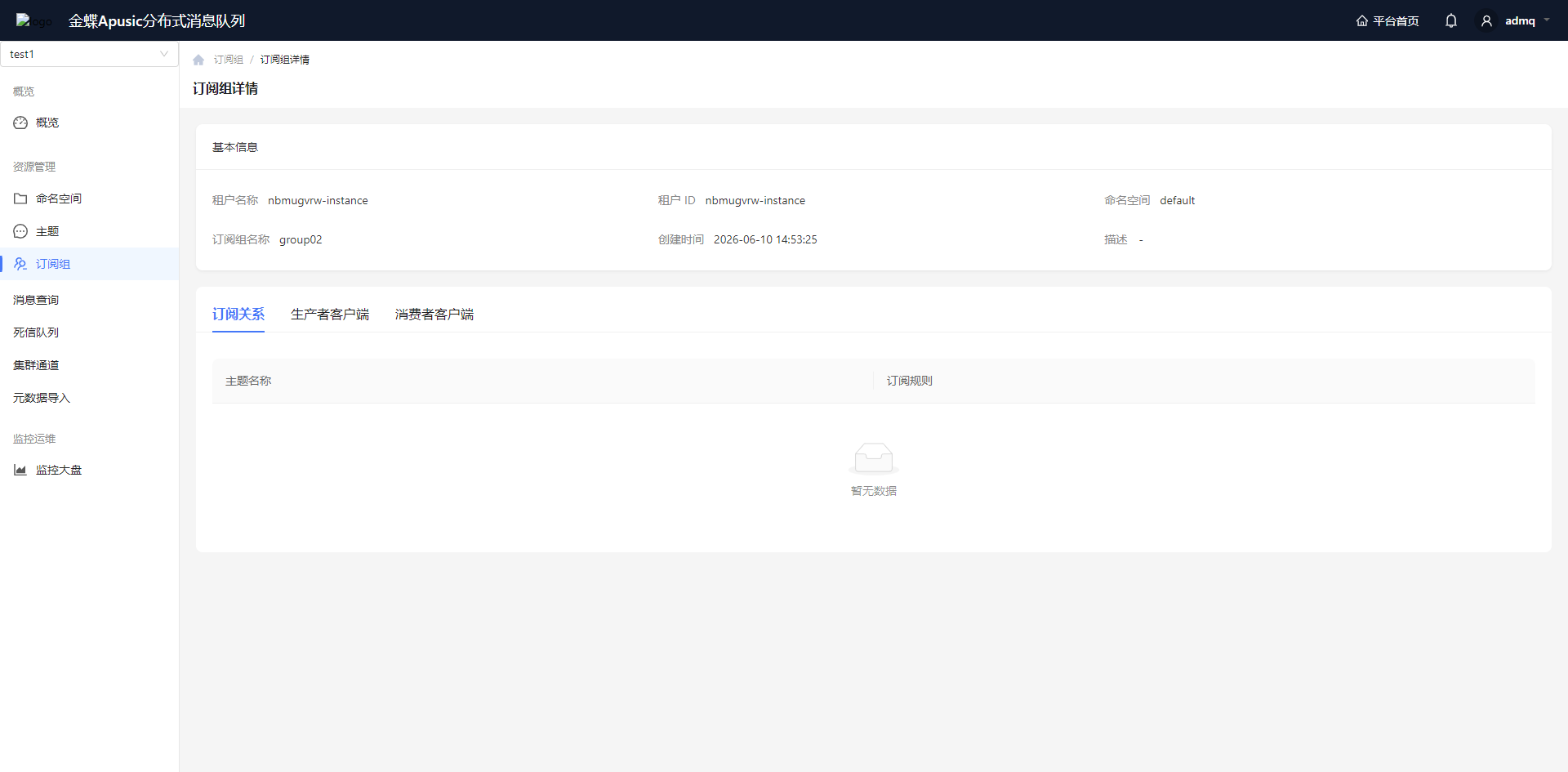This screenshot has width=1568, height=772.
Task: Click the home icon in the breadcrumb
Action: [x=198, y=60]
